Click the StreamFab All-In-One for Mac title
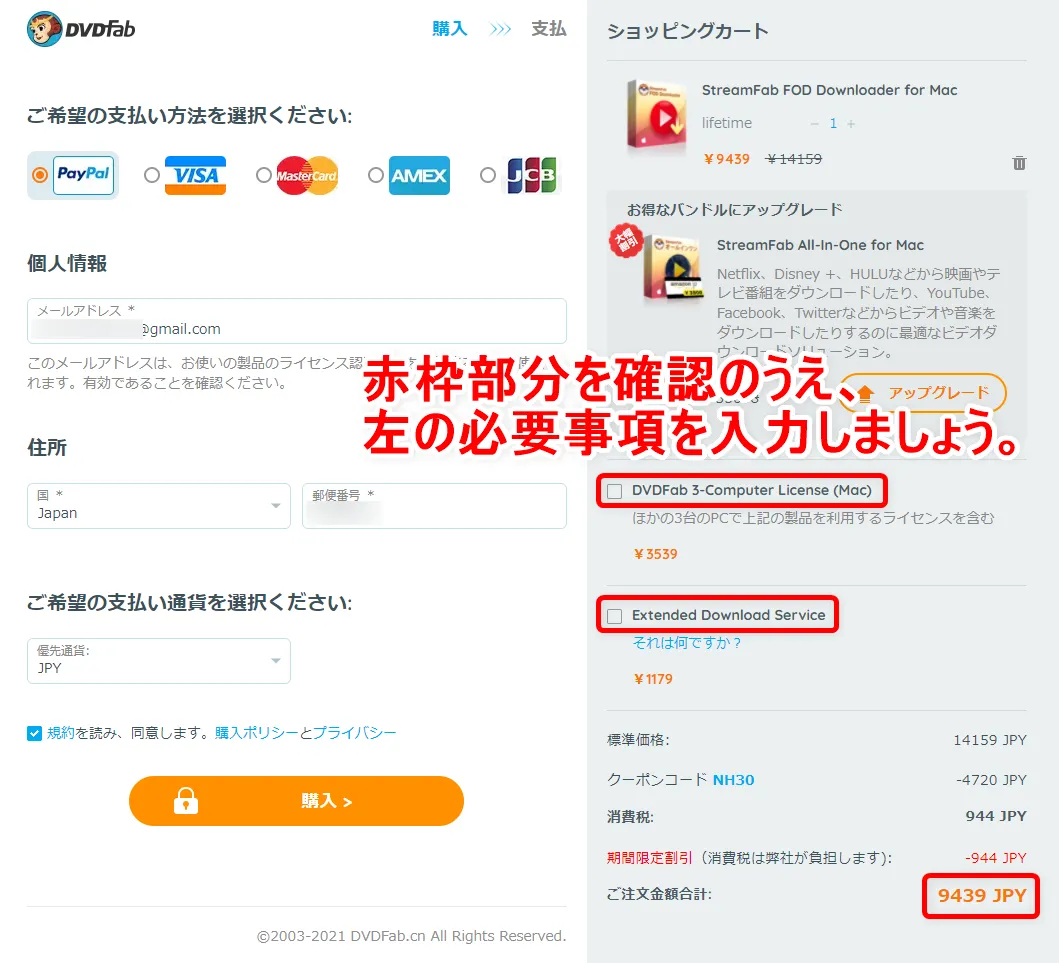Screen dimensions: 1059x963 click(820, 245)
